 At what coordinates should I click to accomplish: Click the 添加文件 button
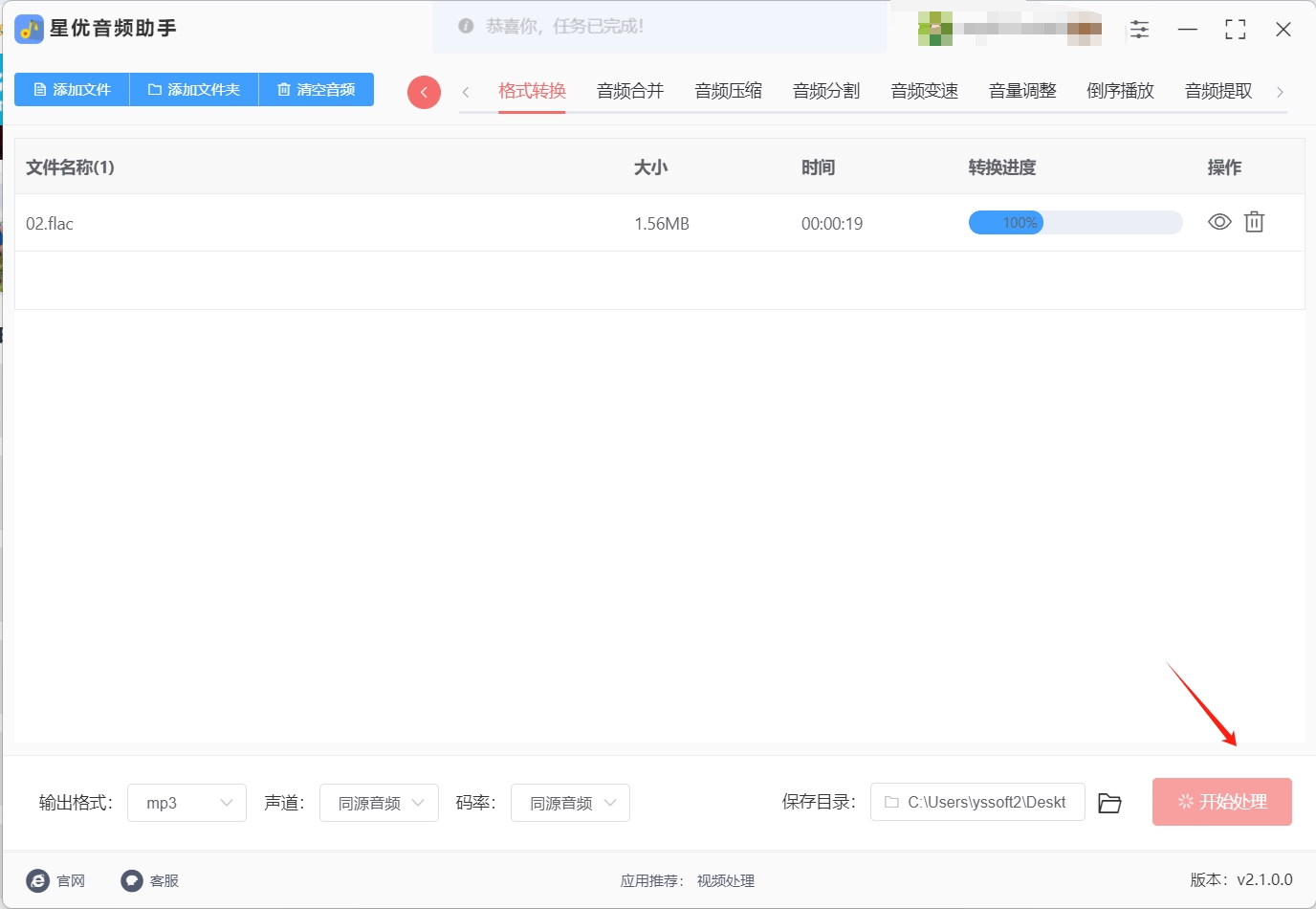[x=72, y=89]
